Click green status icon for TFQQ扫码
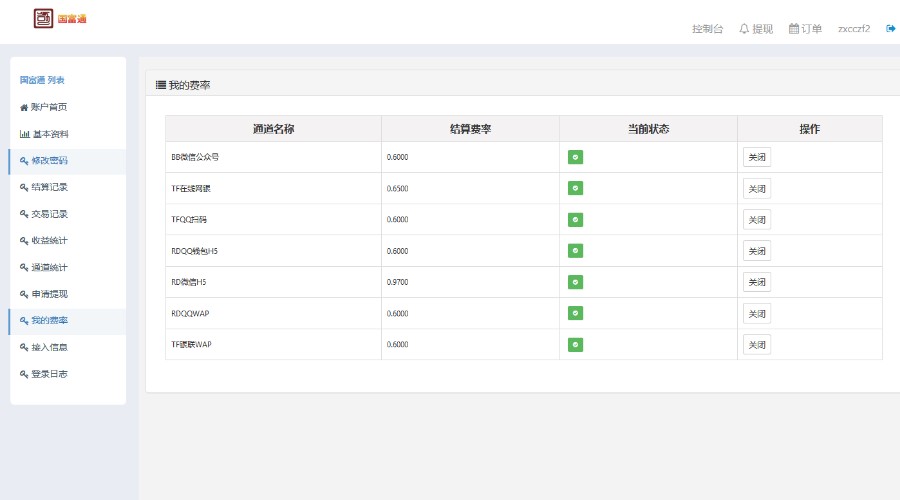This screenshot has width=900, height=500. click(x=575, y=219)
